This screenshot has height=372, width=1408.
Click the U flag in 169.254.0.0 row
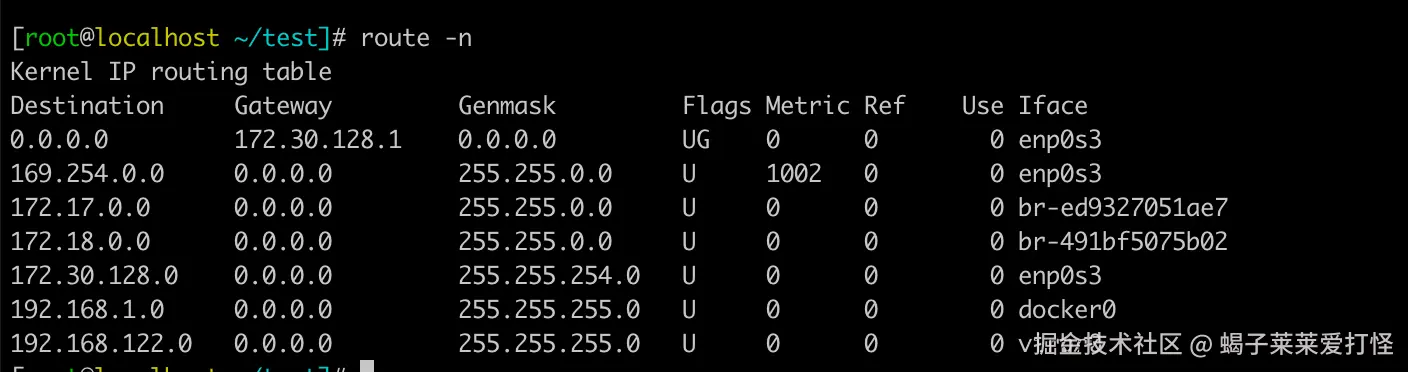[689, 173]
